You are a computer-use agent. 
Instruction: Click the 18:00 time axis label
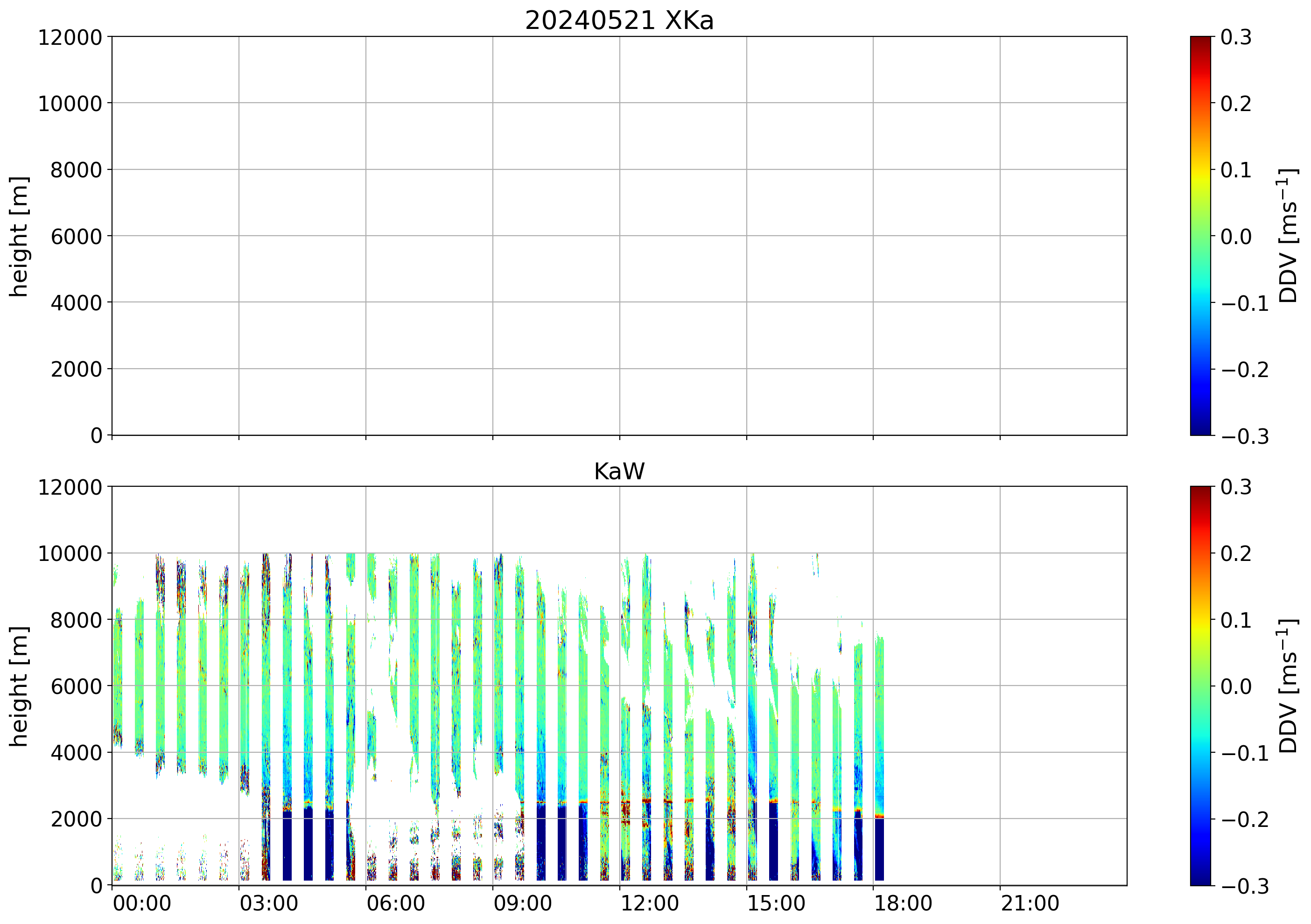903,904
